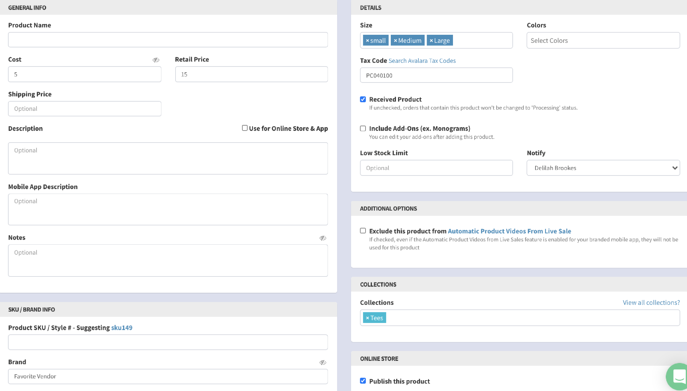Toggle visibility icon next to Brand
Image resolution: width=687 pixels, height=391 pixels.
[x=322, y=363]
